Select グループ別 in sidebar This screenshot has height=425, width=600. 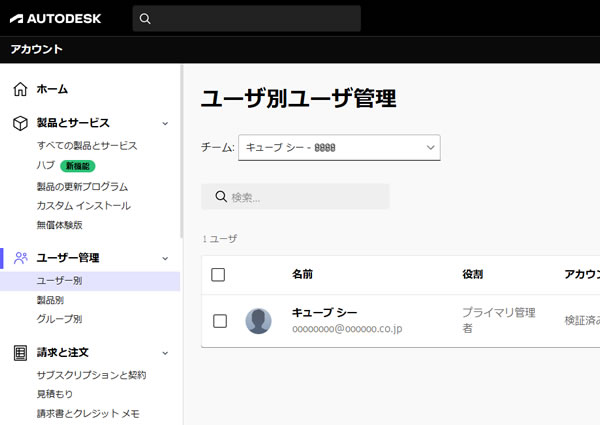[59, 319]
